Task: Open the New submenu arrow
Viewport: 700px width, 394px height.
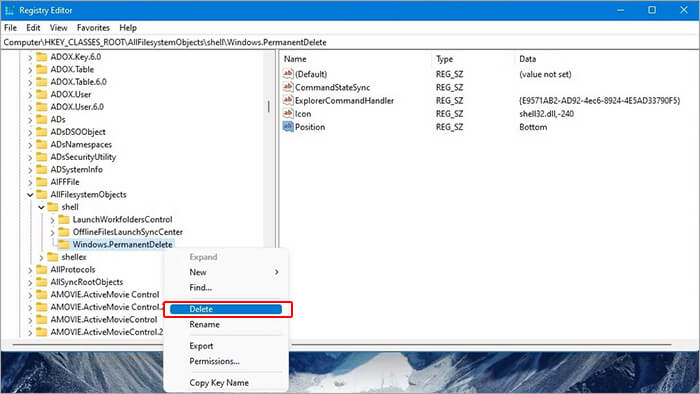Action: pyautogui.click(x=277, y=272)
